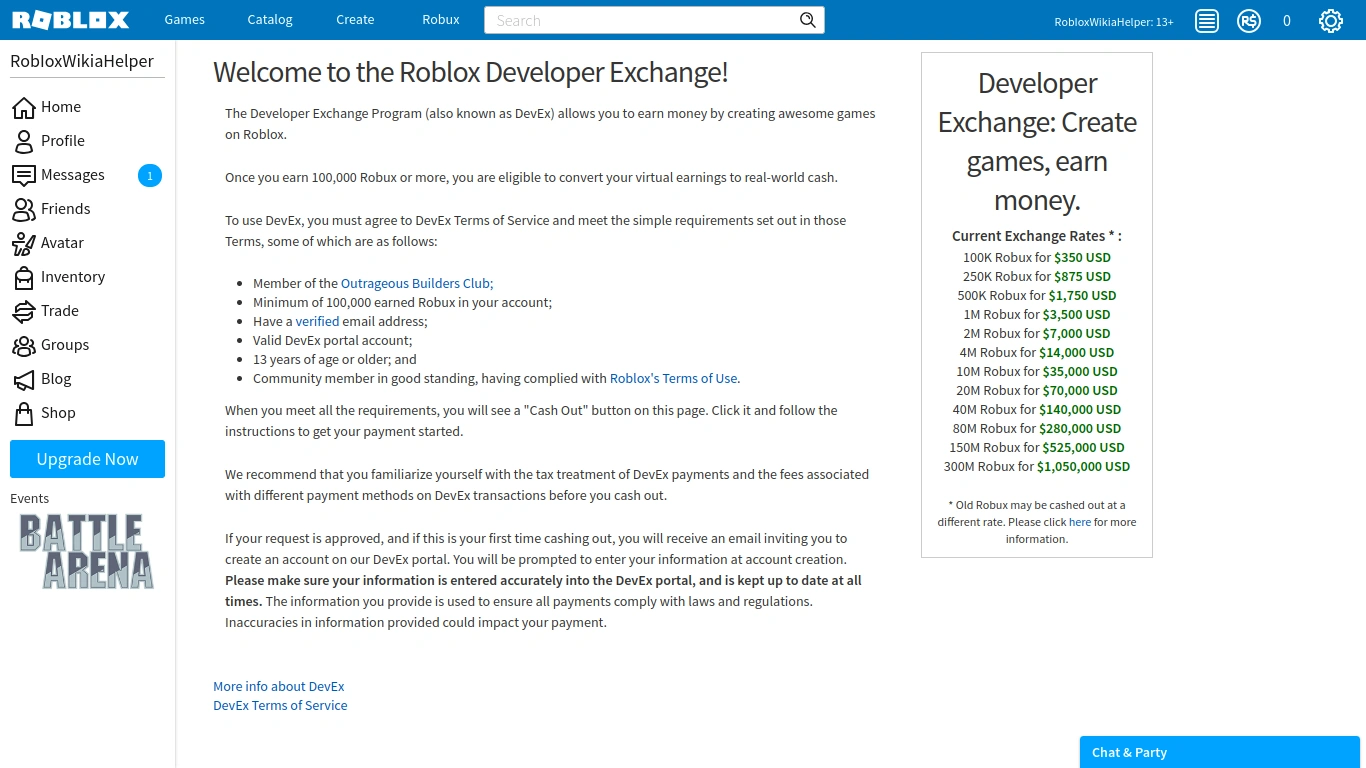Open the news feed list icon

point(1207,20)
